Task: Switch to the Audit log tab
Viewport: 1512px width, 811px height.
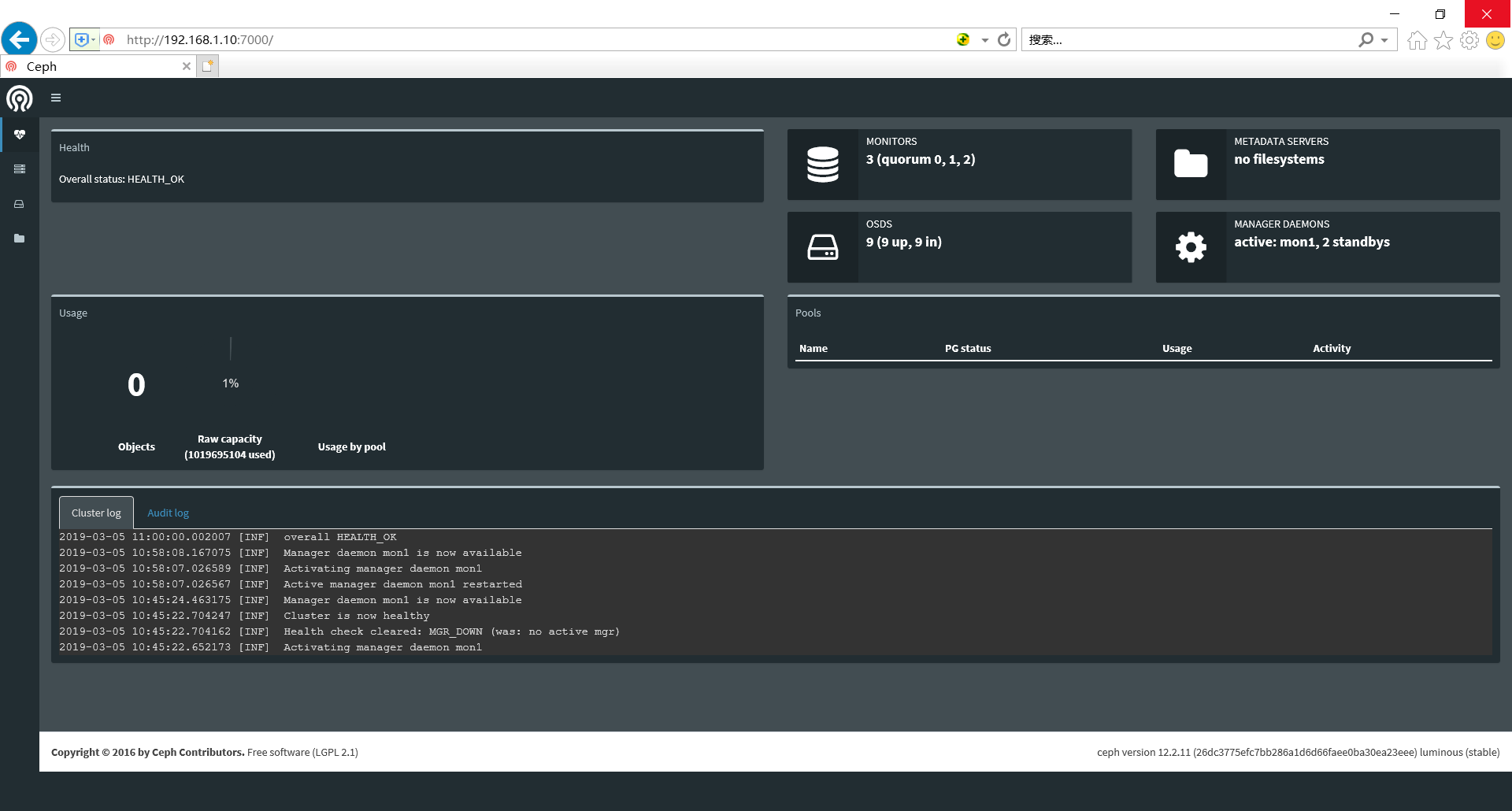Action: coord(168,513)
